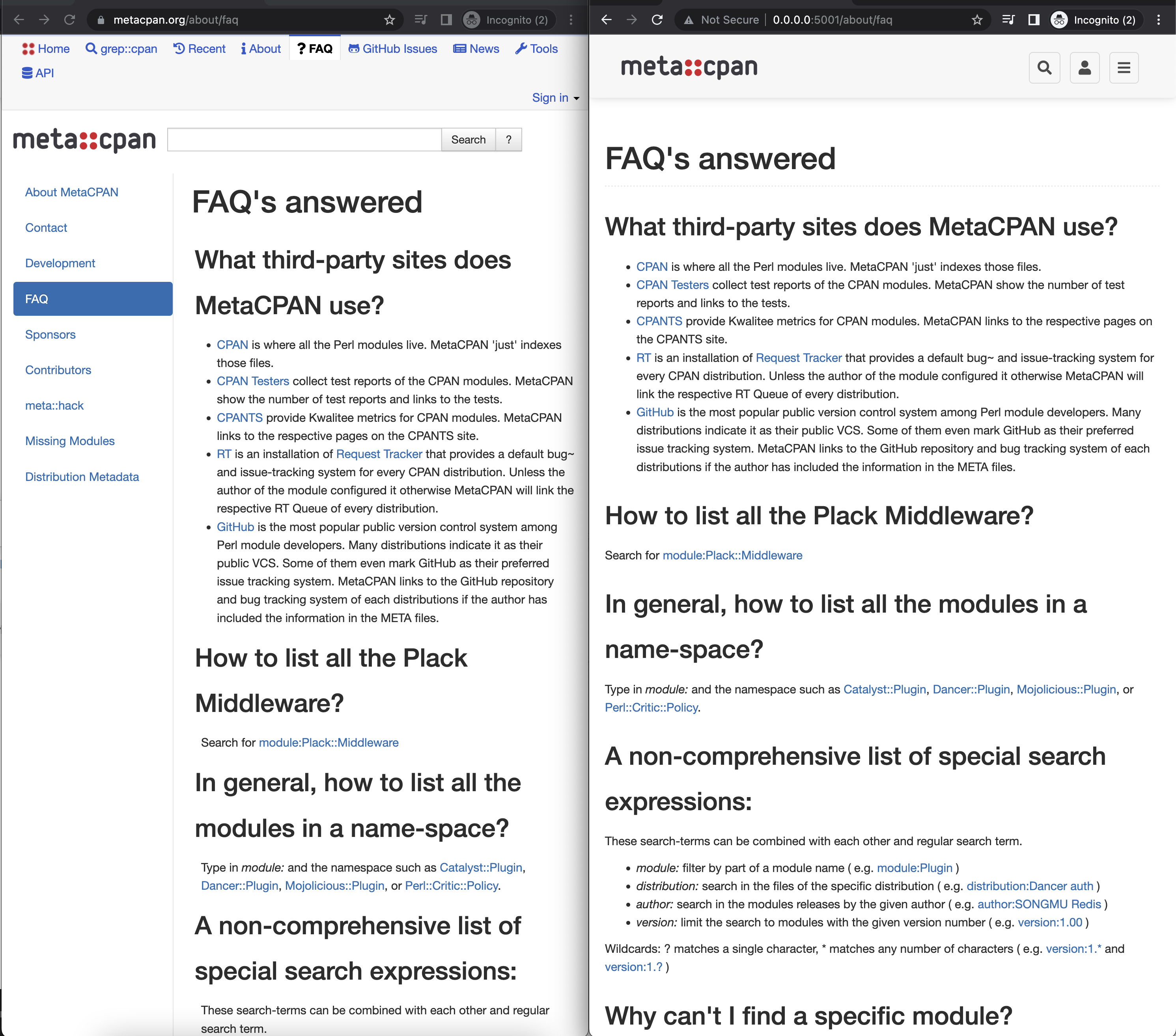Click the News icon in the nav bar
The width and height of the screenshot is (1176, 1036).
(460, 49)
